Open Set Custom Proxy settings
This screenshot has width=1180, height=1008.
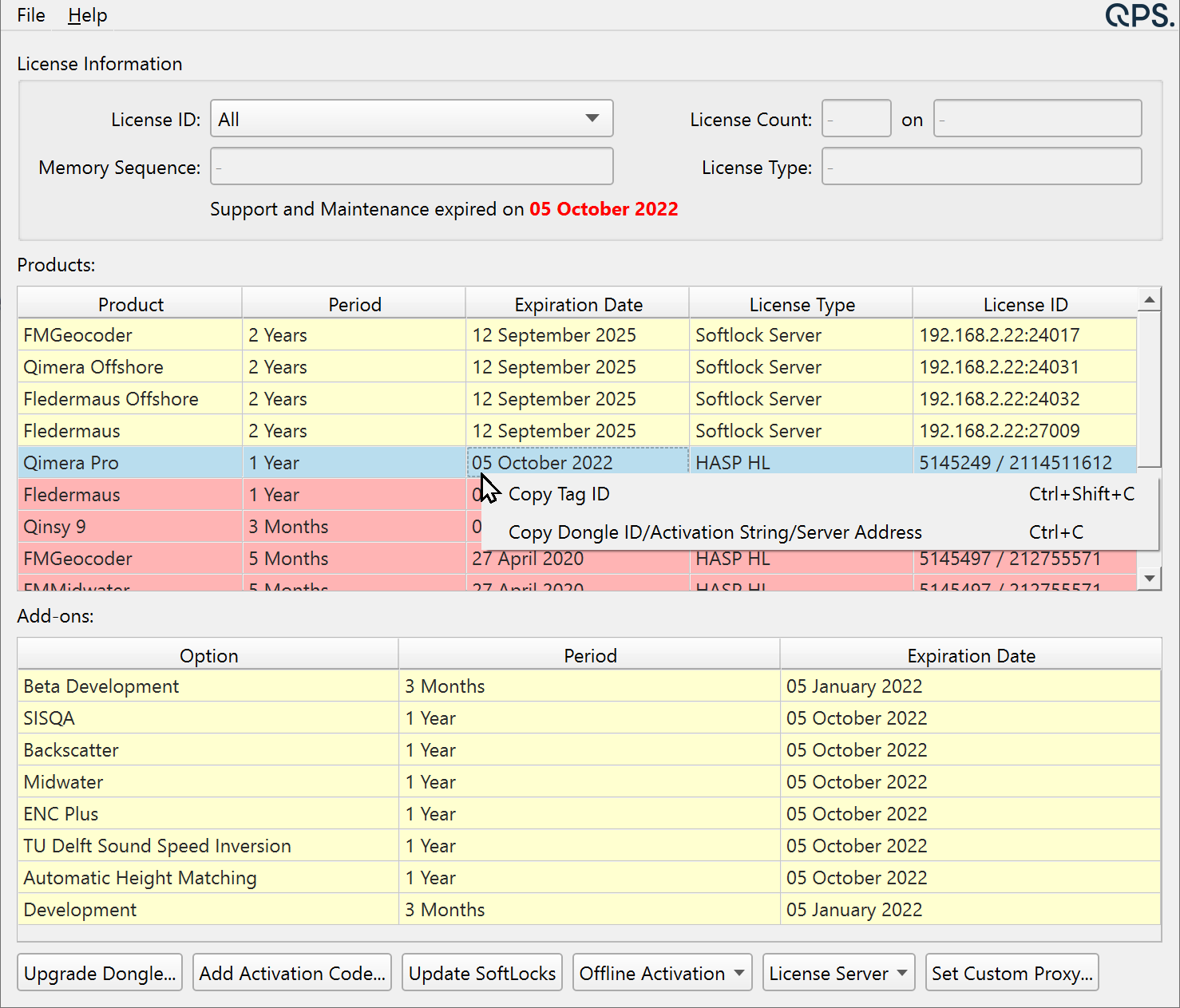pos(1012,973)
